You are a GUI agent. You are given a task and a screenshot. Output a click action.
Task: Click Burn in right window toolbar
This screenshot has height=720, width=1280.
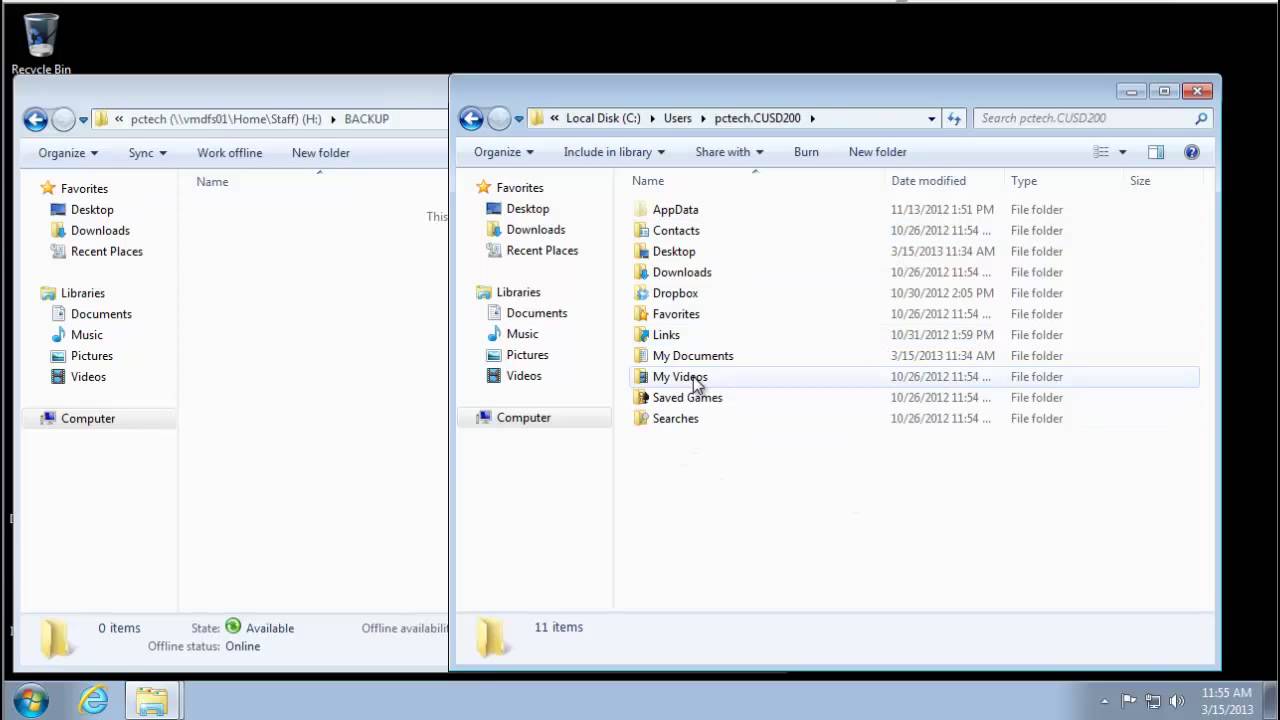tap(806, 152)
